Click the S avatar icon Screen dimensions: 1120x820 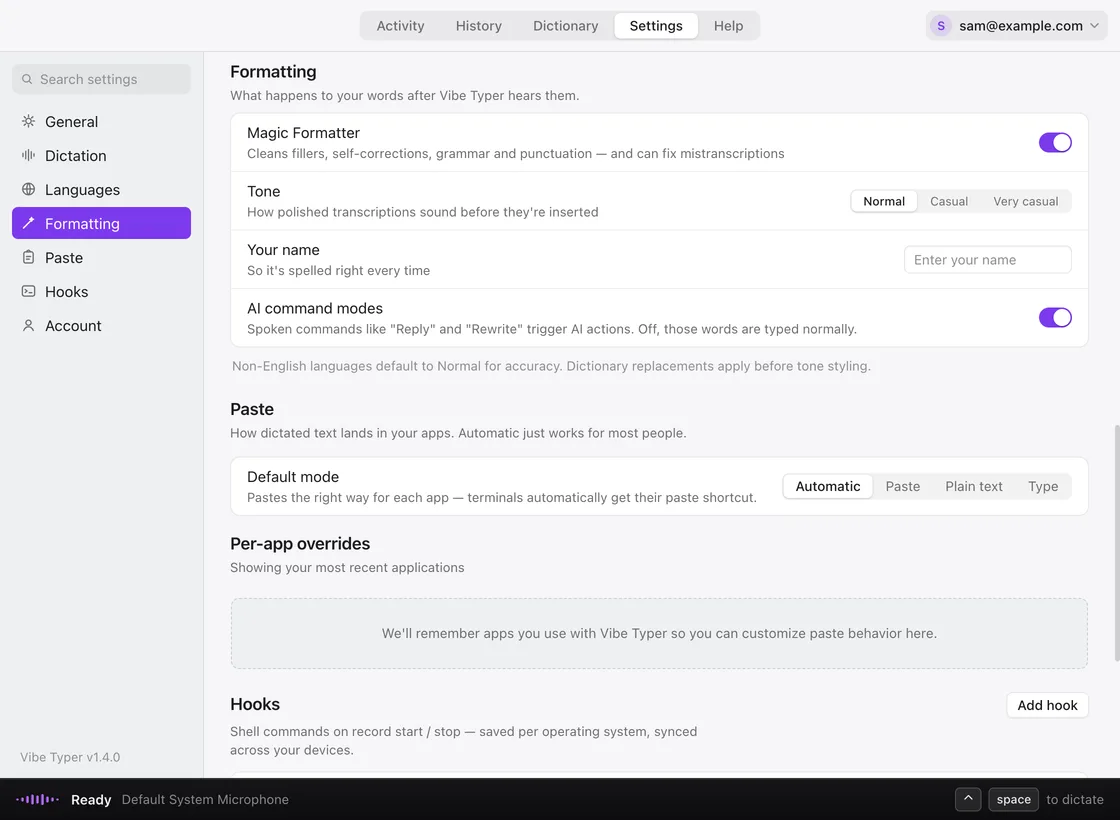[x=941, y=26]
